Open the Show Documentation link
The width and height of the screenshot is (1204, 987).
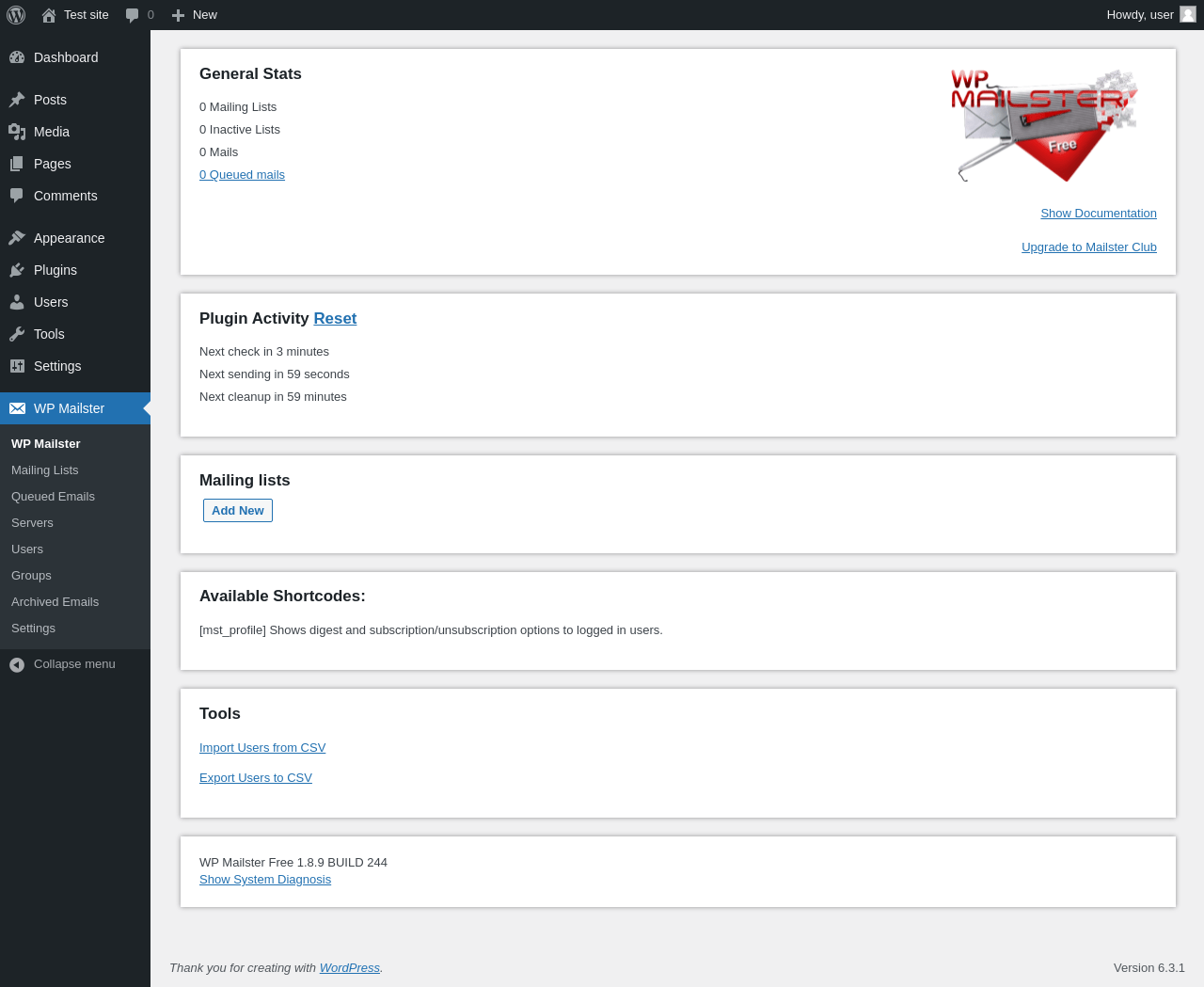click(x=1099, y=214)
